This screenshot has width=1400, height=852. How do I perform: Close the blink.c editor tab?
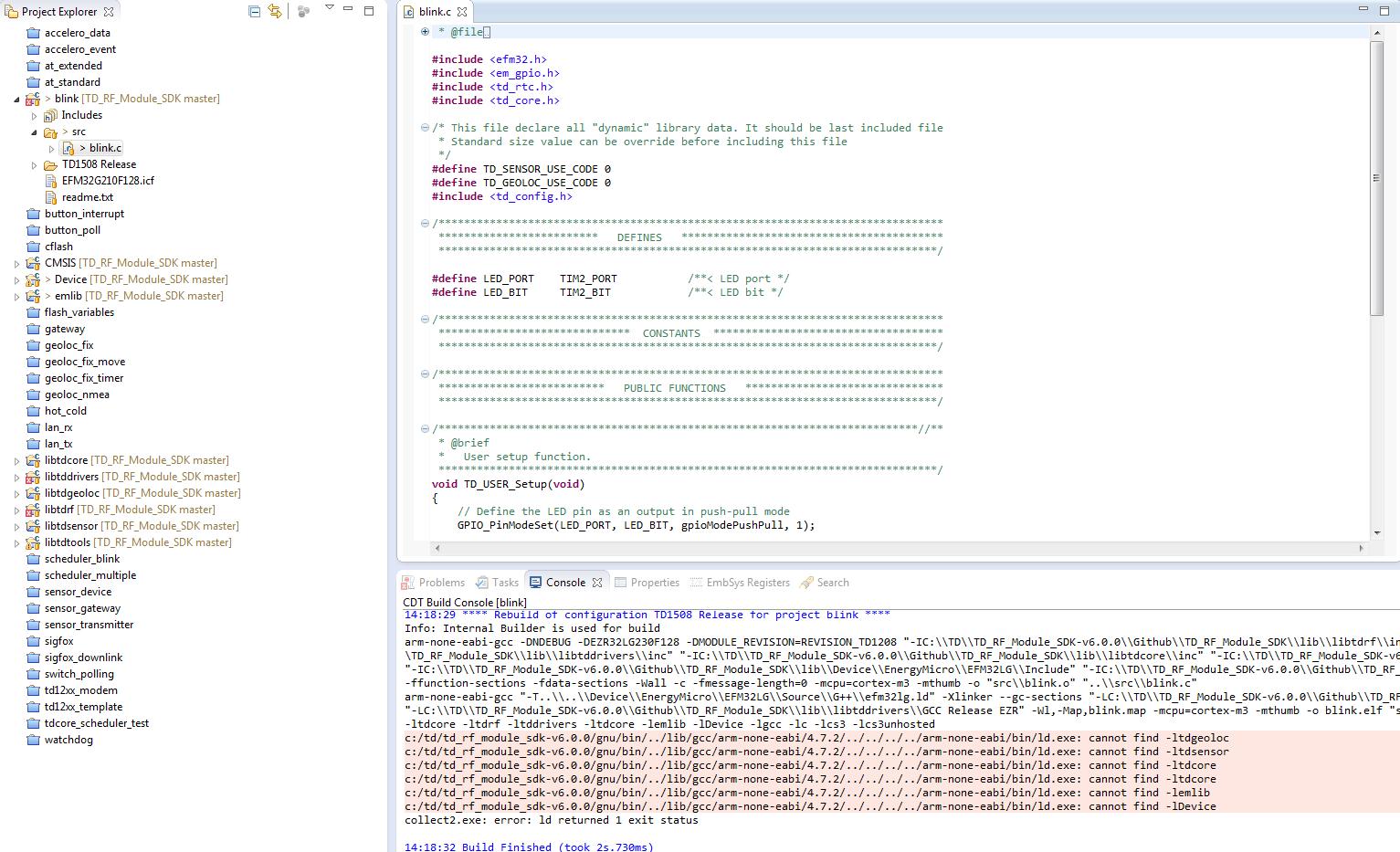click(462, 12)
